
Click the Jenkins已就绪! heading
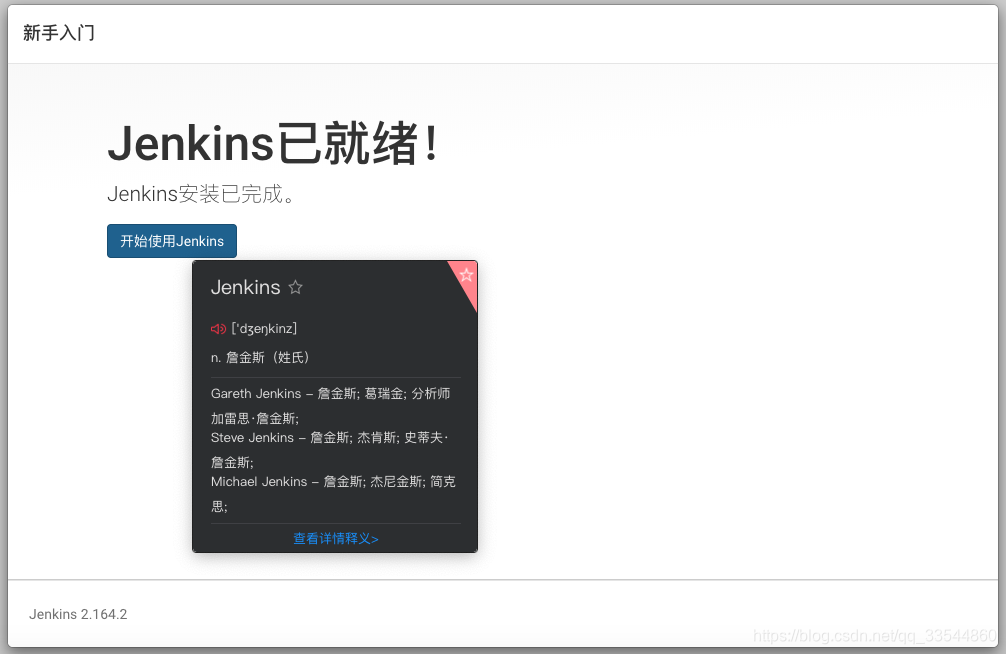click(274, 143)
